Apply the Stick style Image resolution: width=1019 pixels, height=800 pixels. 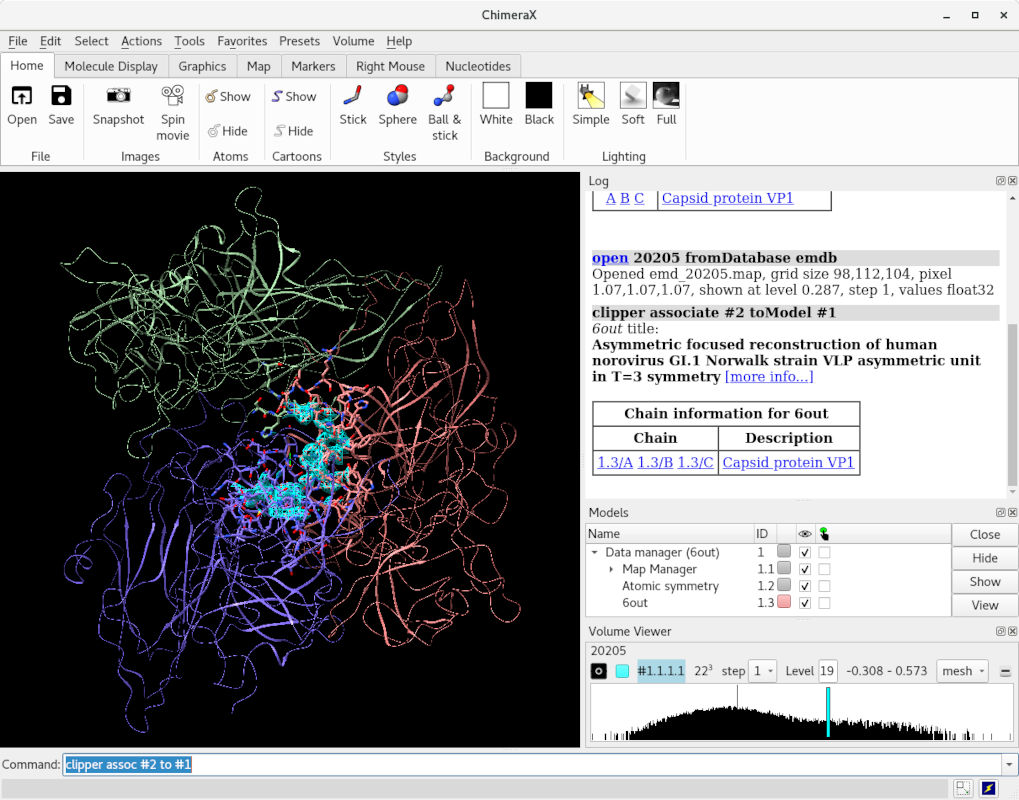(x=353, y=95)
